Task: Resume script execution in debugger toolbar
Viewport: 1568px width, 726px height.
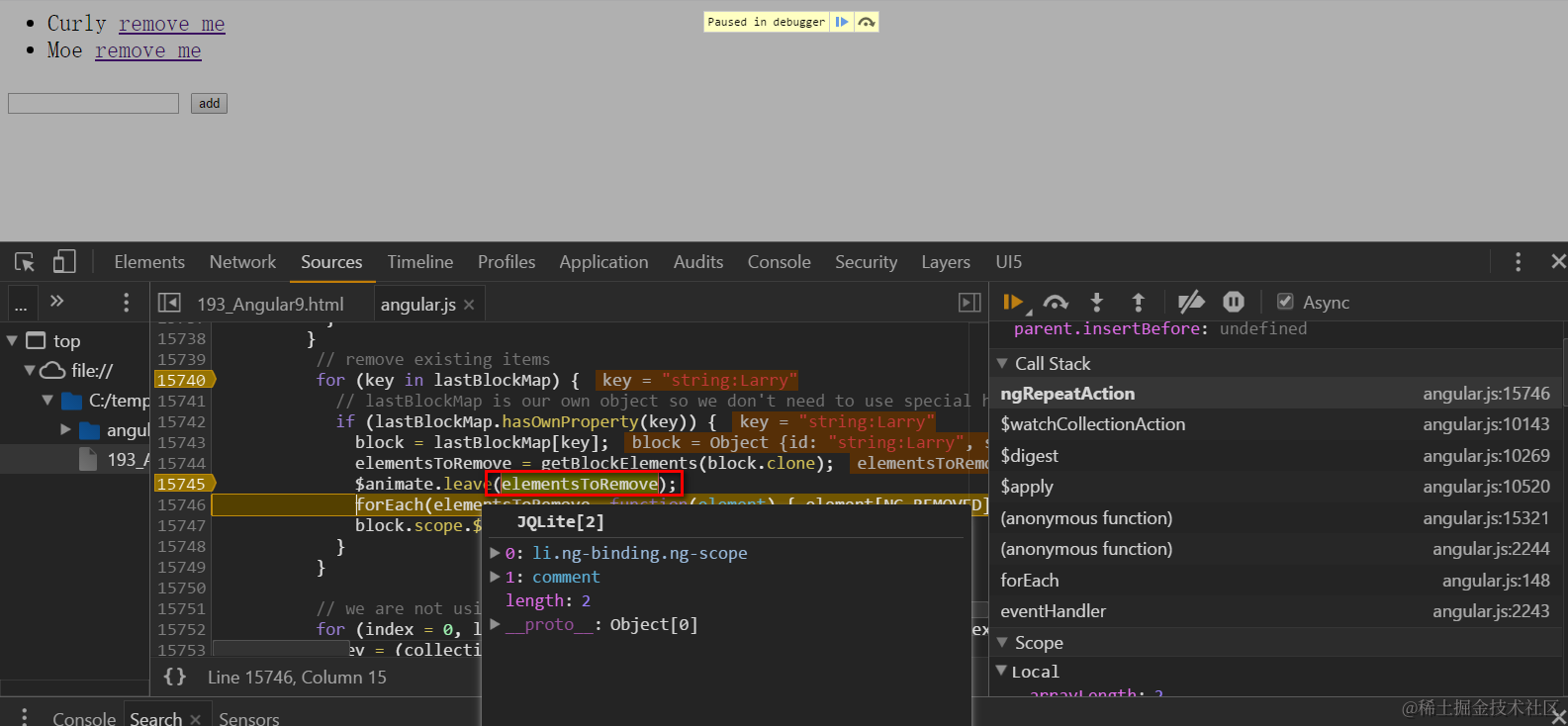Action: pos(1013,303)
